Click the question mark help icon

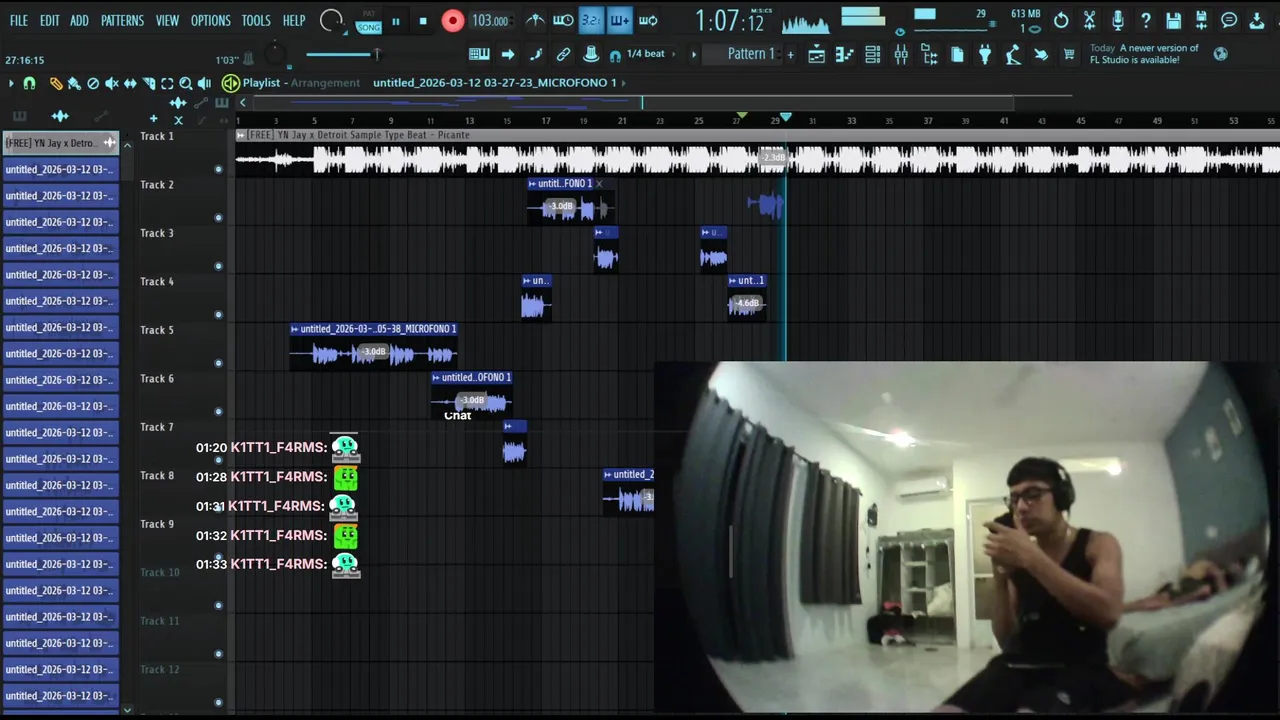click(x=1145, y=20)
